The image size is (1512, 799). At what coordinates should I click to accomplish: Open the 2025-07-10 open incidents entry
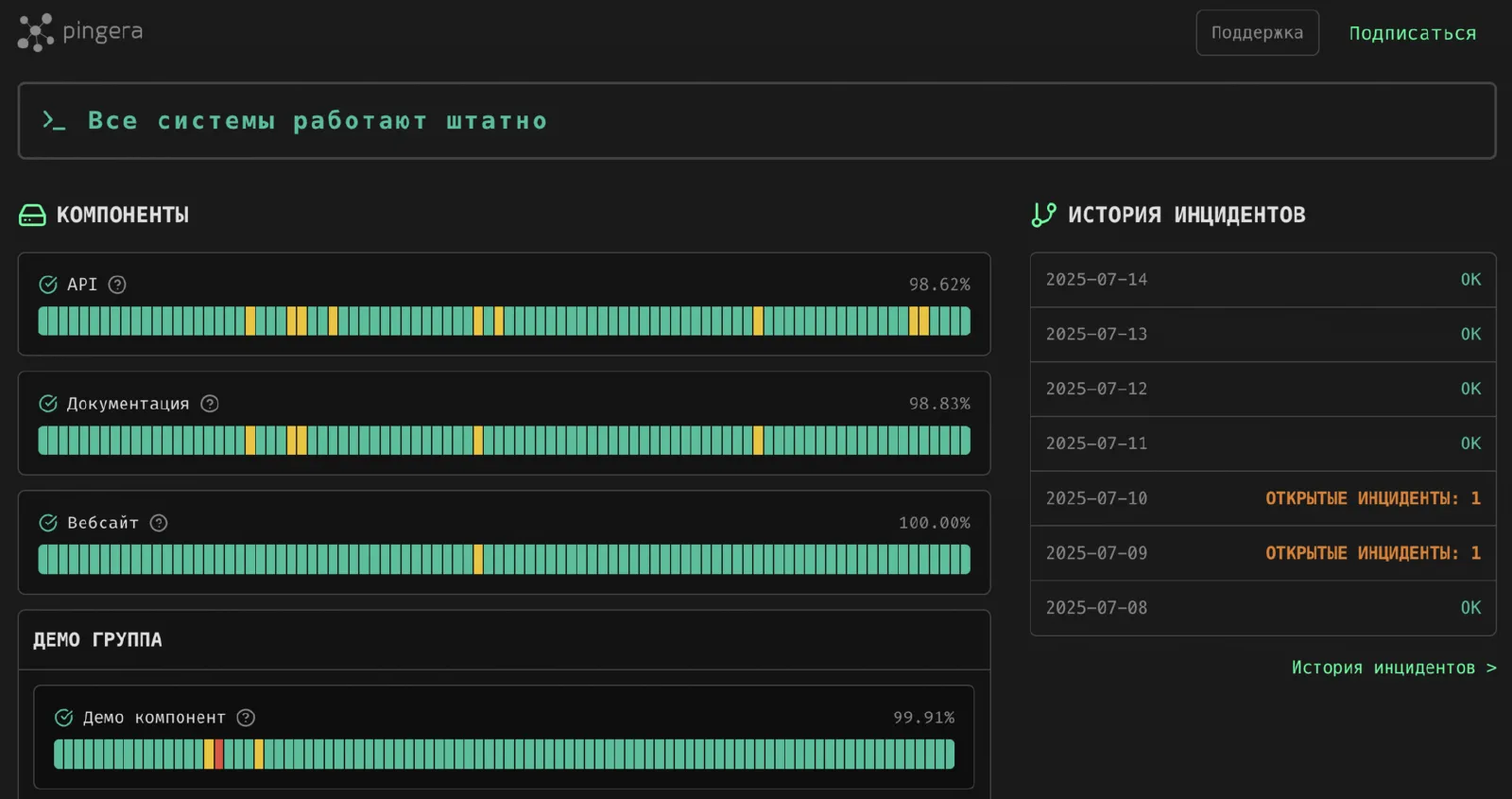[x=1263, y=498]
